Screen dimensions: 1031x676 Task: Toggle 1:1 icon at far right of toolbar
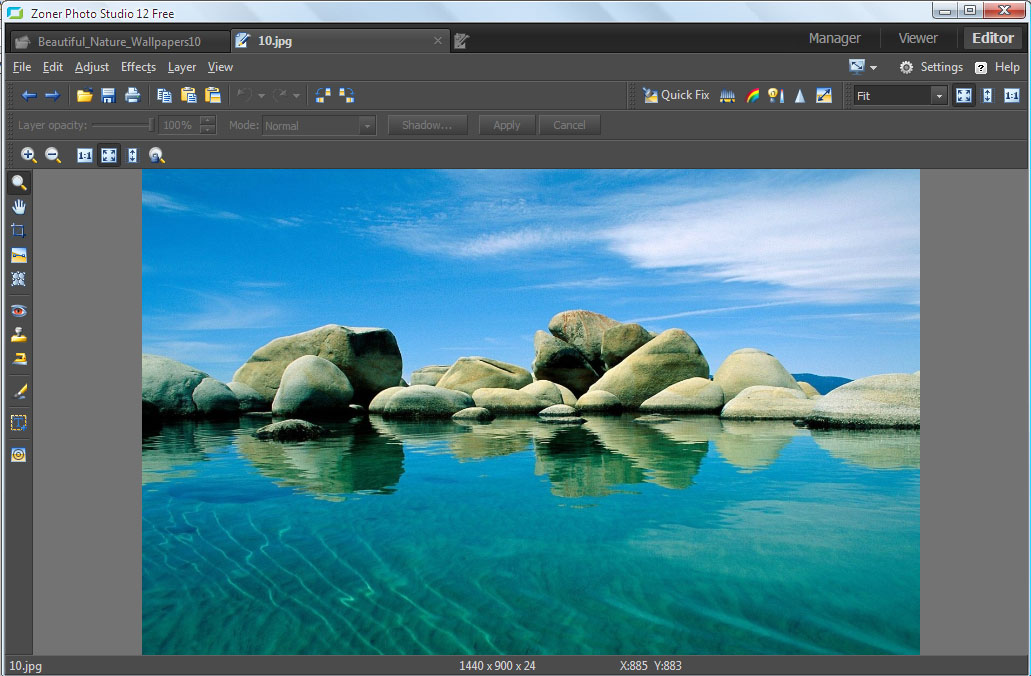point(1012,96)
